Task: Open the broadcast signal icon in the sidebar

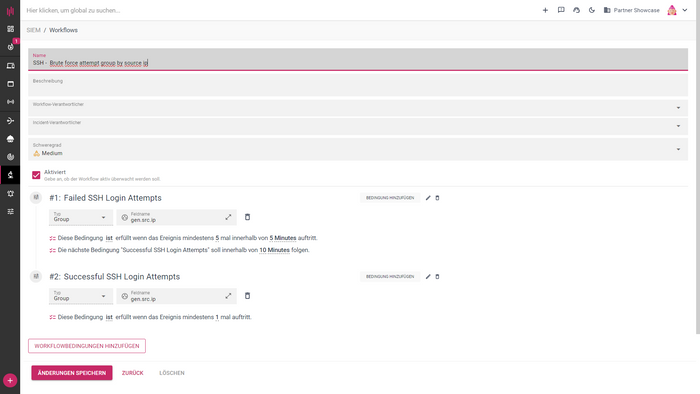Action: click(x=10, y=102)
